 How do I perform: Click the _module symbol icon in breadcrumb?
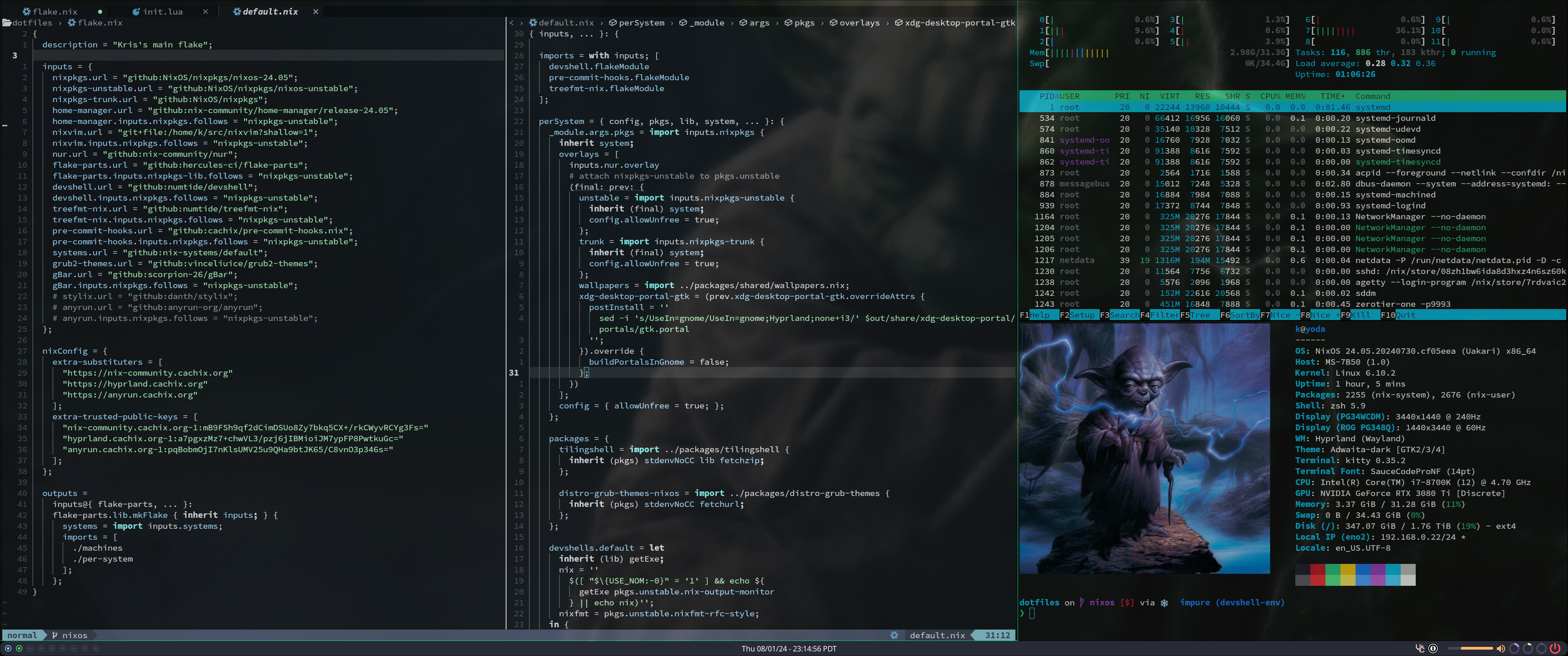click(683, 22)
